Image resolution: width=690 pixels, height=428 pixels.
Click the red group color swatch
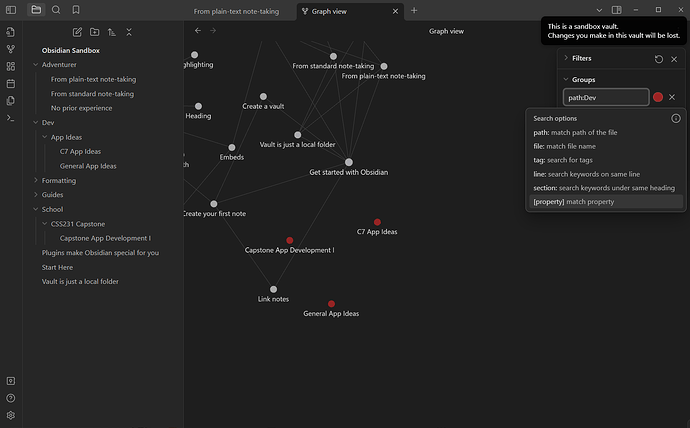[x=658, y=97]
